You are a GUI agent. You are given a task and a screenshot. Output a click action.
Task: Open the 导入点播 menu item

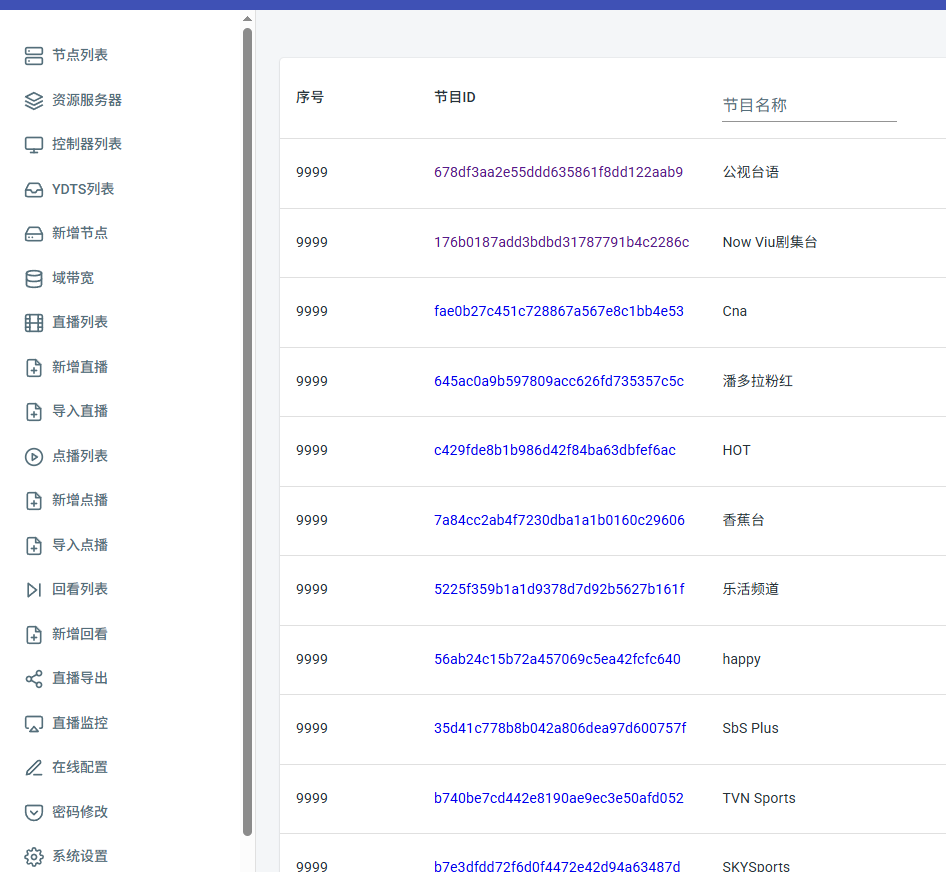click(x=80, y=545)
